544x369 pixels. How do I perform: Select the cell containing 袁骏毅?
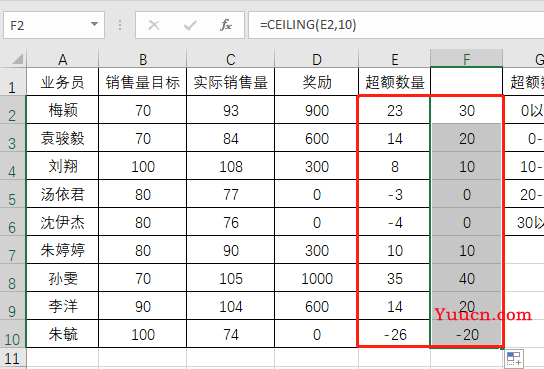coord(62,138)
